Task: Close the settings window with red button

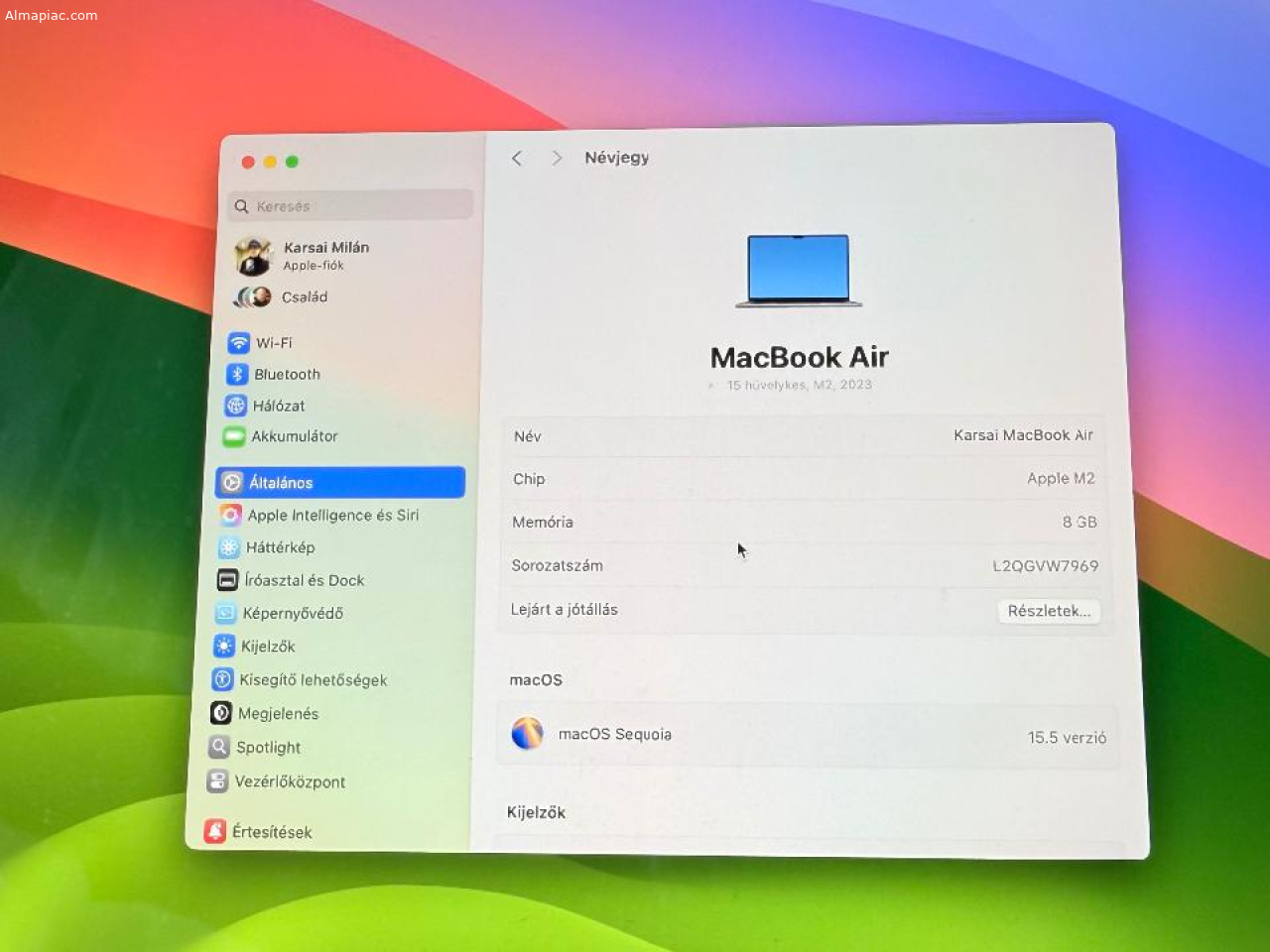Action: (x=248, y=162)
